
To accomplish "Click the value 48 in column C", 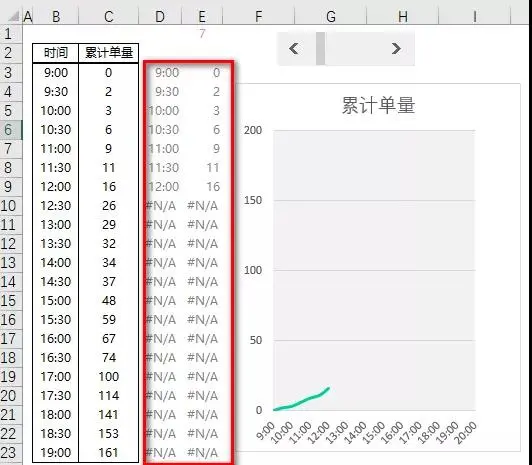I will click(x=109, y=301).
